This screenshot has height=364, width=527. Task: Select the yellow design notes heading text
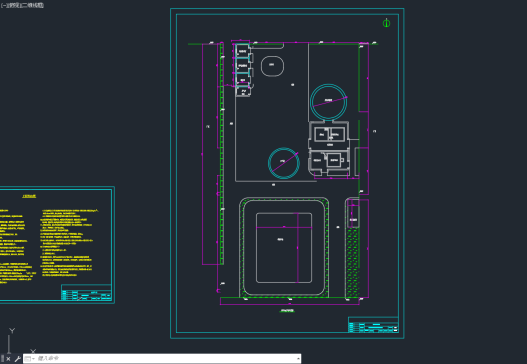pos(29,196)
